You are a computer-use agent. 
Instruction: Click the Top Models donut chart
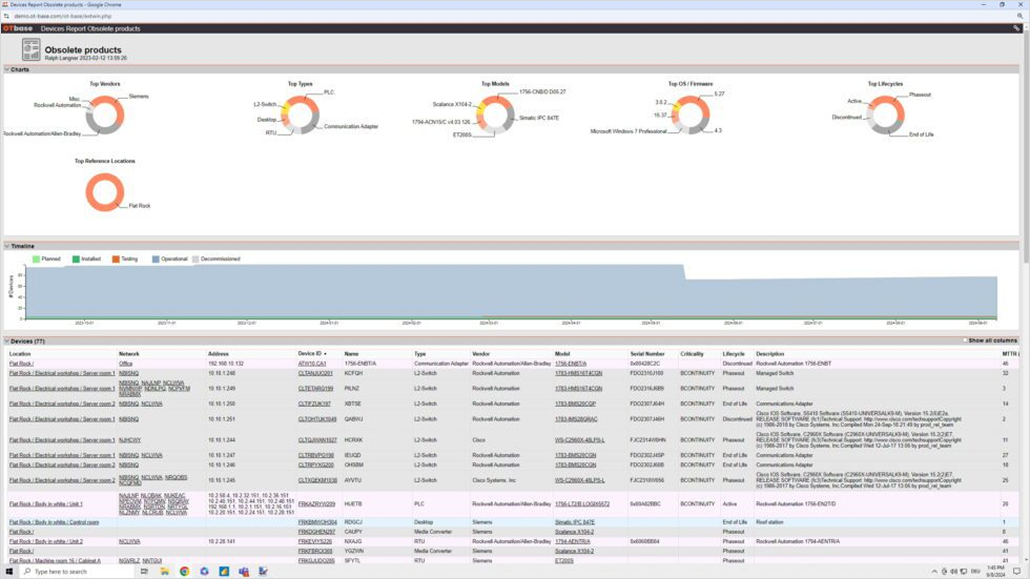[495, 115]
